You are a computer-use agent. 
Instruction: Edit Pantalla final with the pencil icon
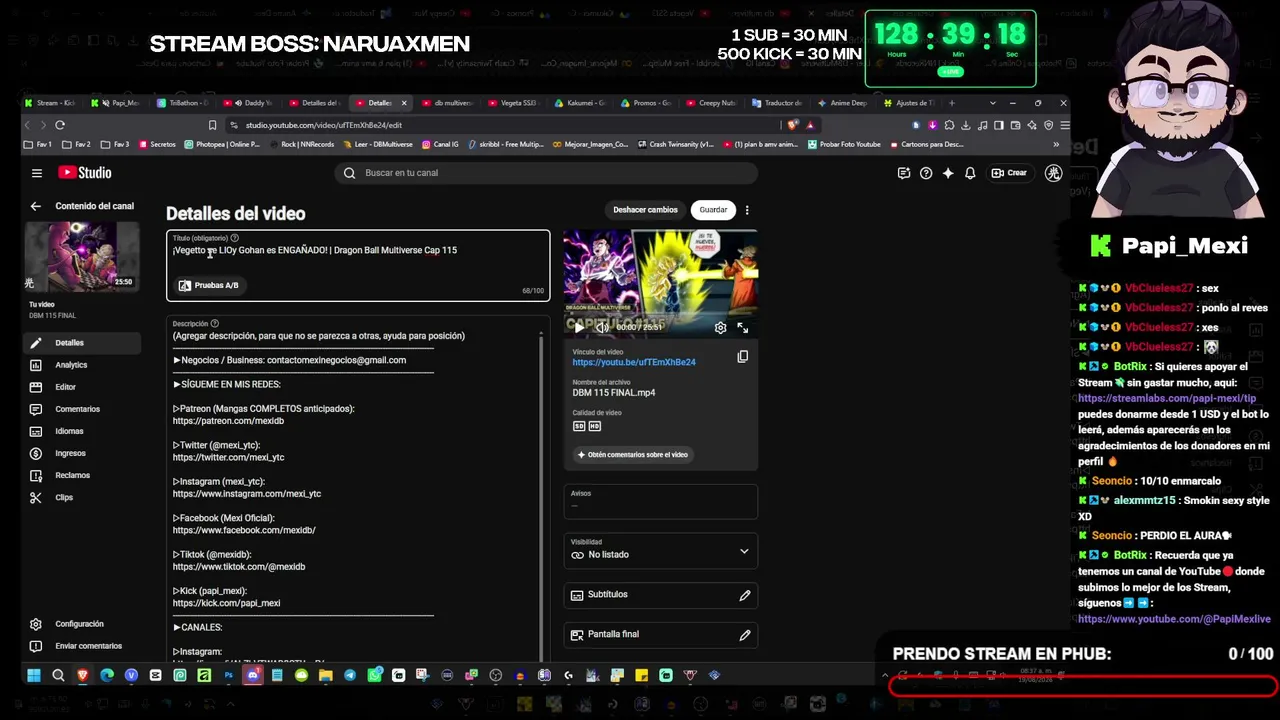point(745,635)
